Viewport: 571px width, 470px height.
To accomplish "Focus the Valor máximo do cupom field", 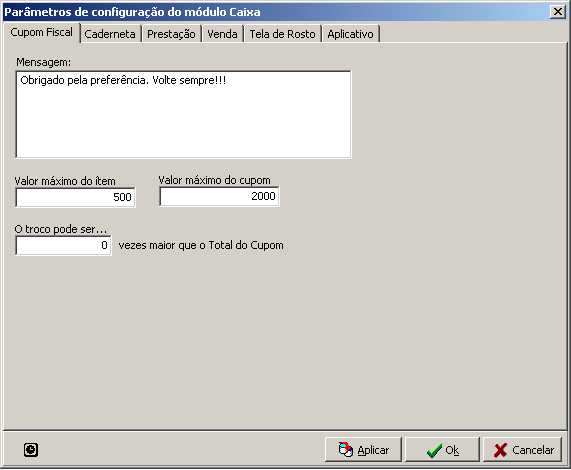I will (x=219, y=197).
